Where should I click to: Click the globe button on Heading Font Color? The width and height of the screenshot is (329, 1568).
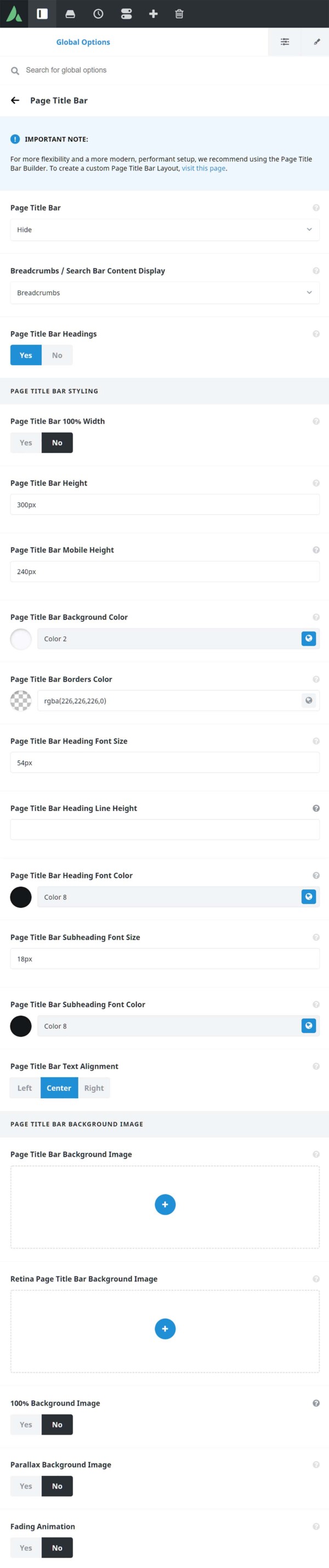[x=309, y=896]
